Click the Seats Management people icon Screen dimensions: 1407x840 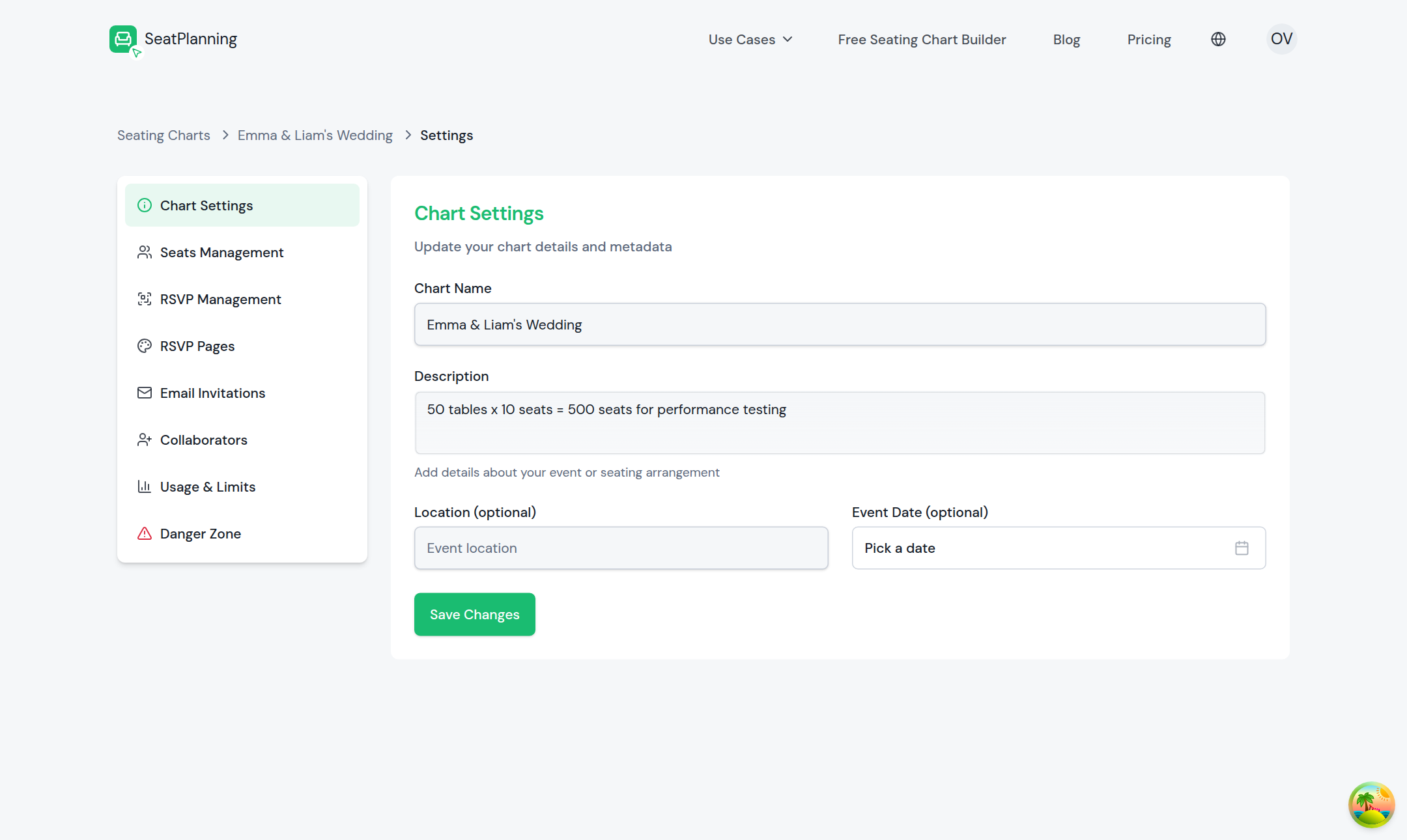click(x=145, y=252)
